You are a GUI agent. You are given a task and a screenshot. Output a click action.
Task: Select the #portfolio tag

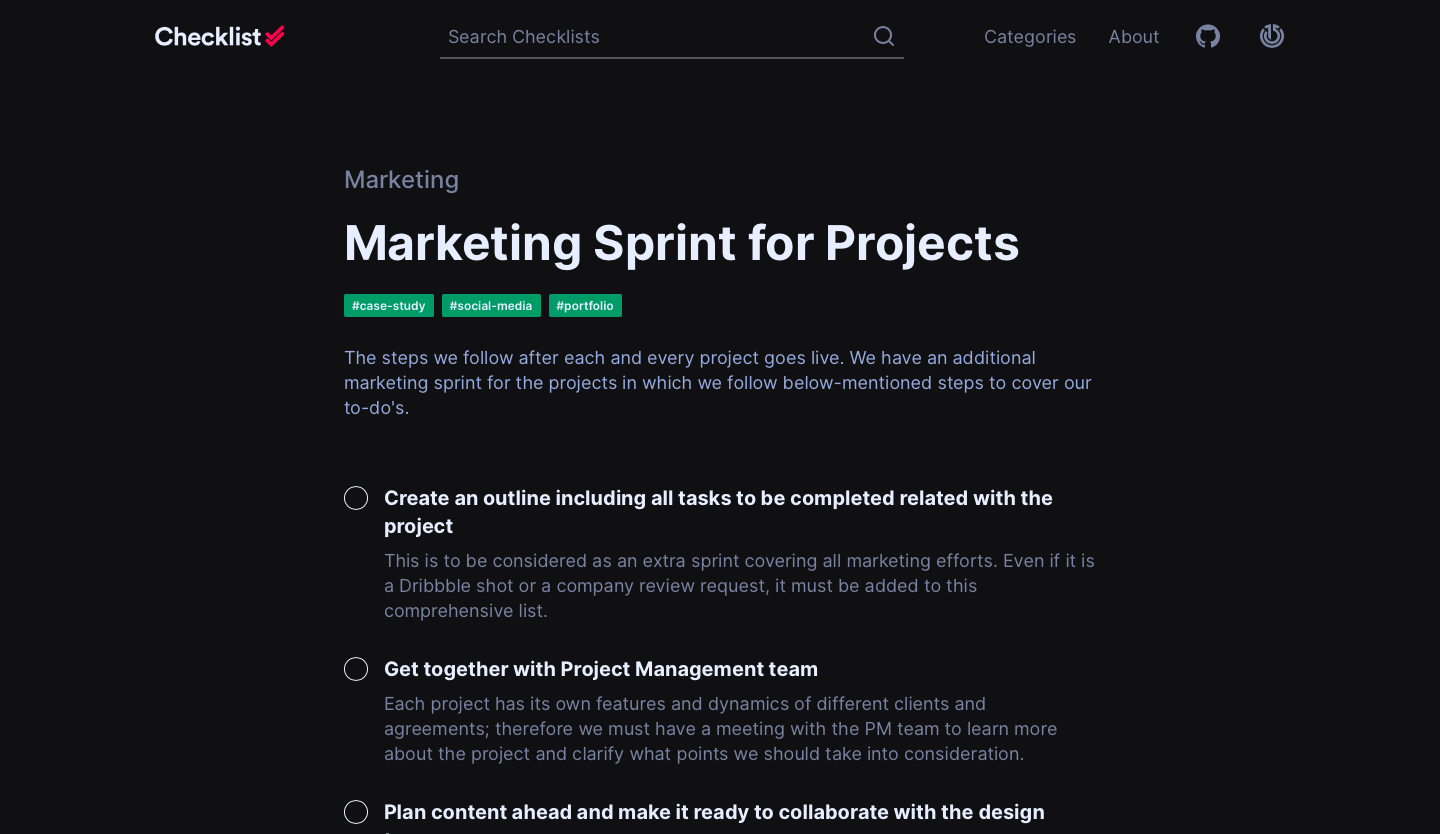click(x=585, y=306)
